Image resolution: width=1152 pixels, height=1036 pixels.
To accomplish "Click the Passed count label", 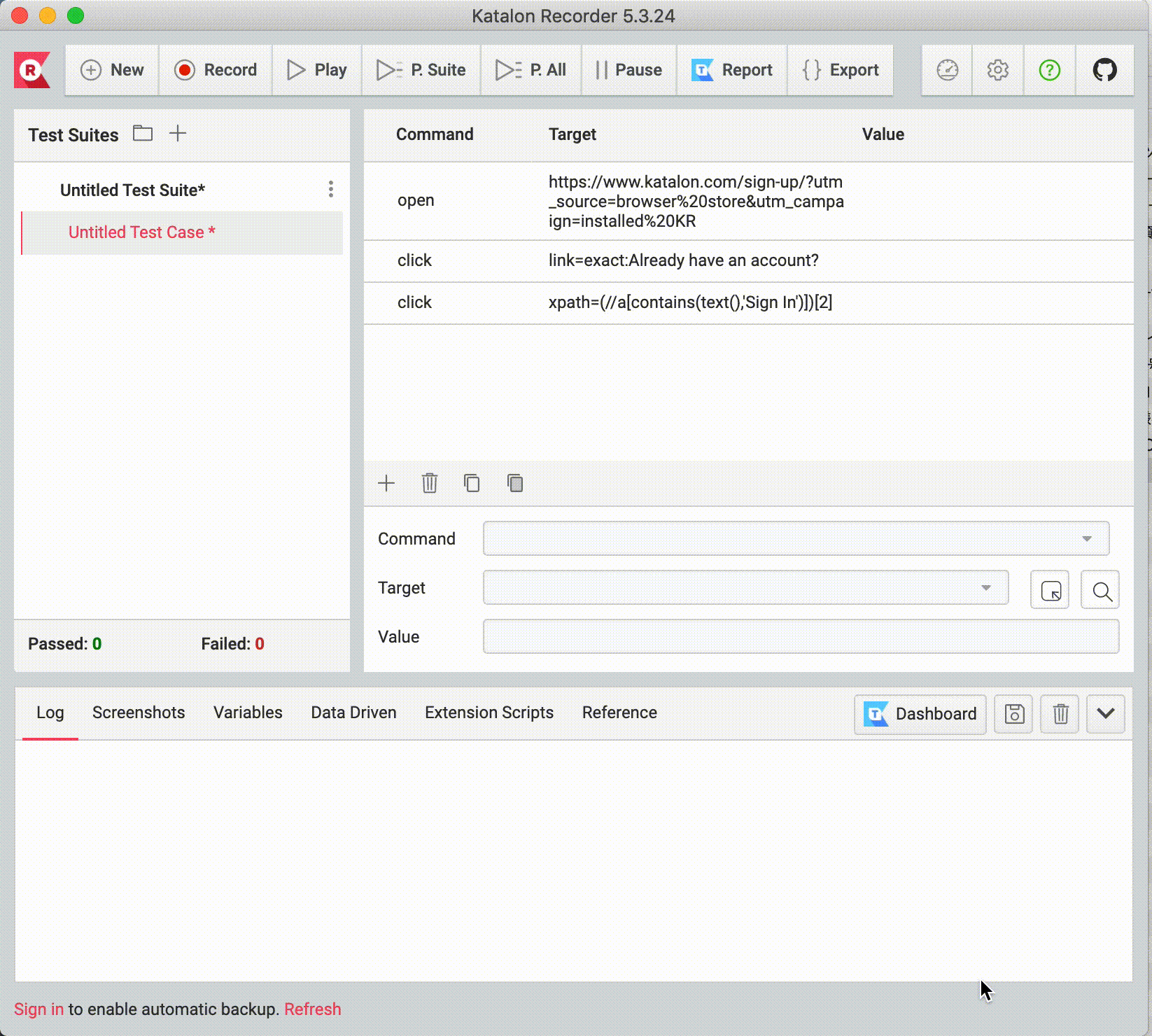I will point(65,644).
